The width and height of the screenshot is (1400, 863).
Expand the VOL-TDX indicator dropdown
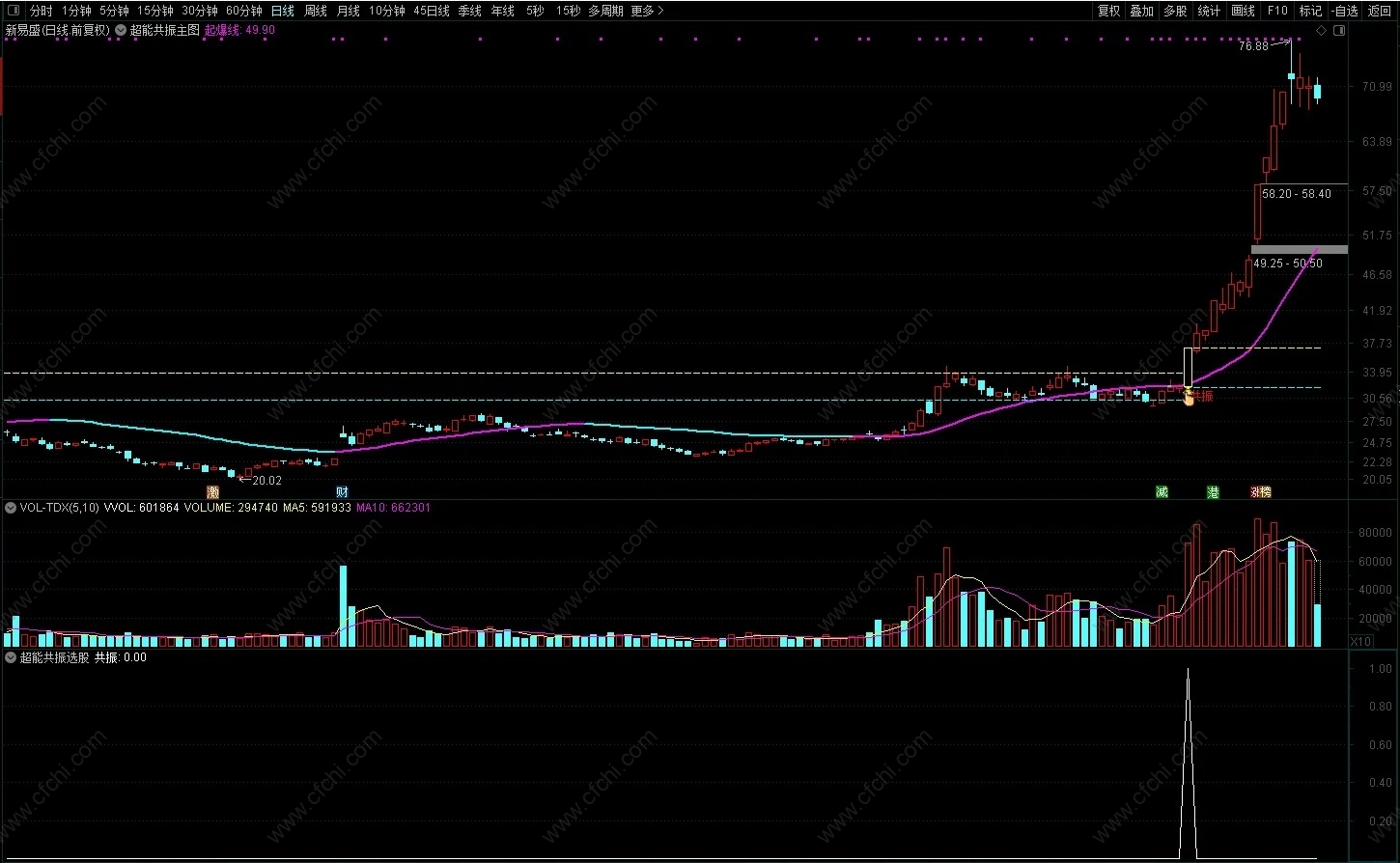[x=11, y=507]
